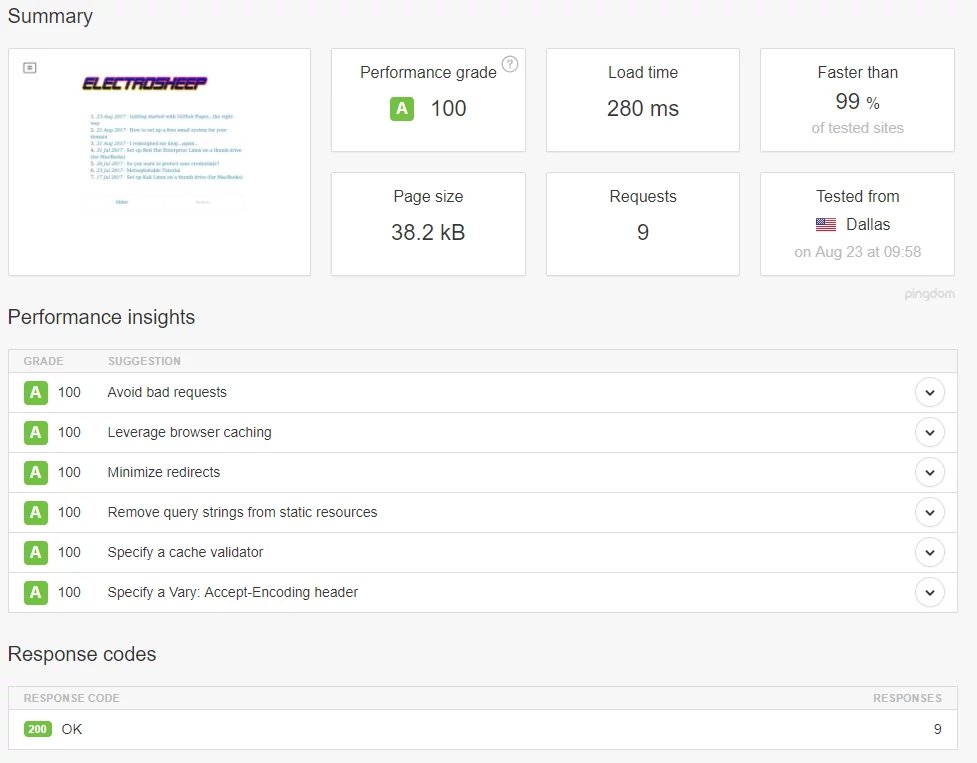977x763 pixels.
Task: Click the green 200 response code badge
Action: pos(37,729)
